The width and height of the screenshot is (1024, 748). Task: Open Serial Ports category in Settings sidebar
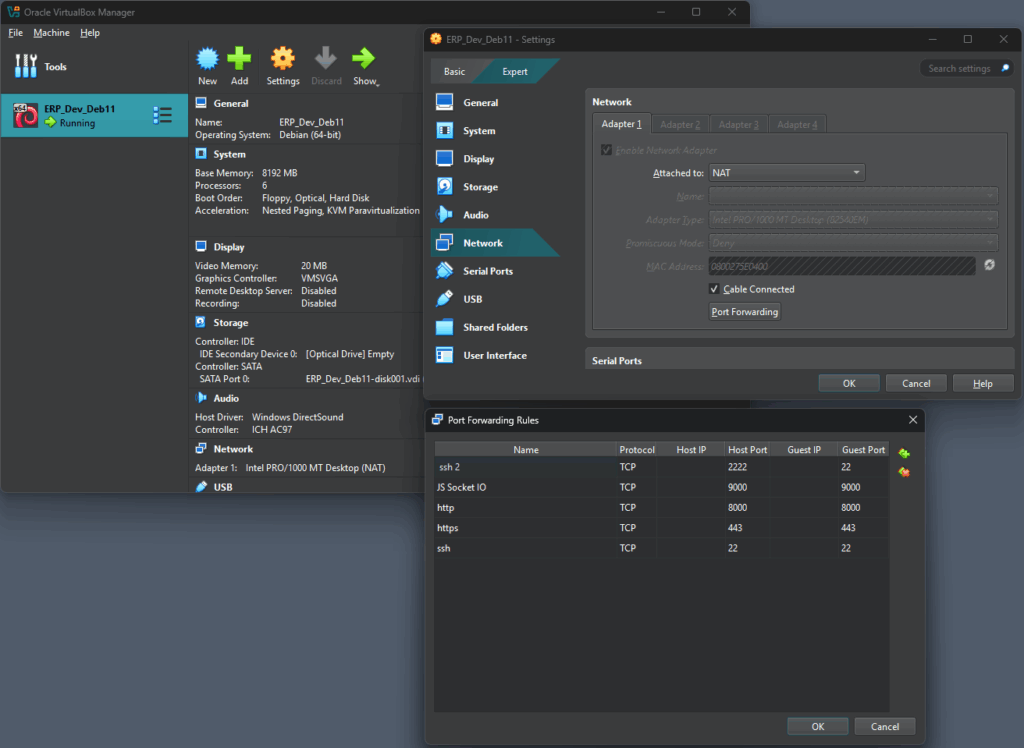point(488,271)
